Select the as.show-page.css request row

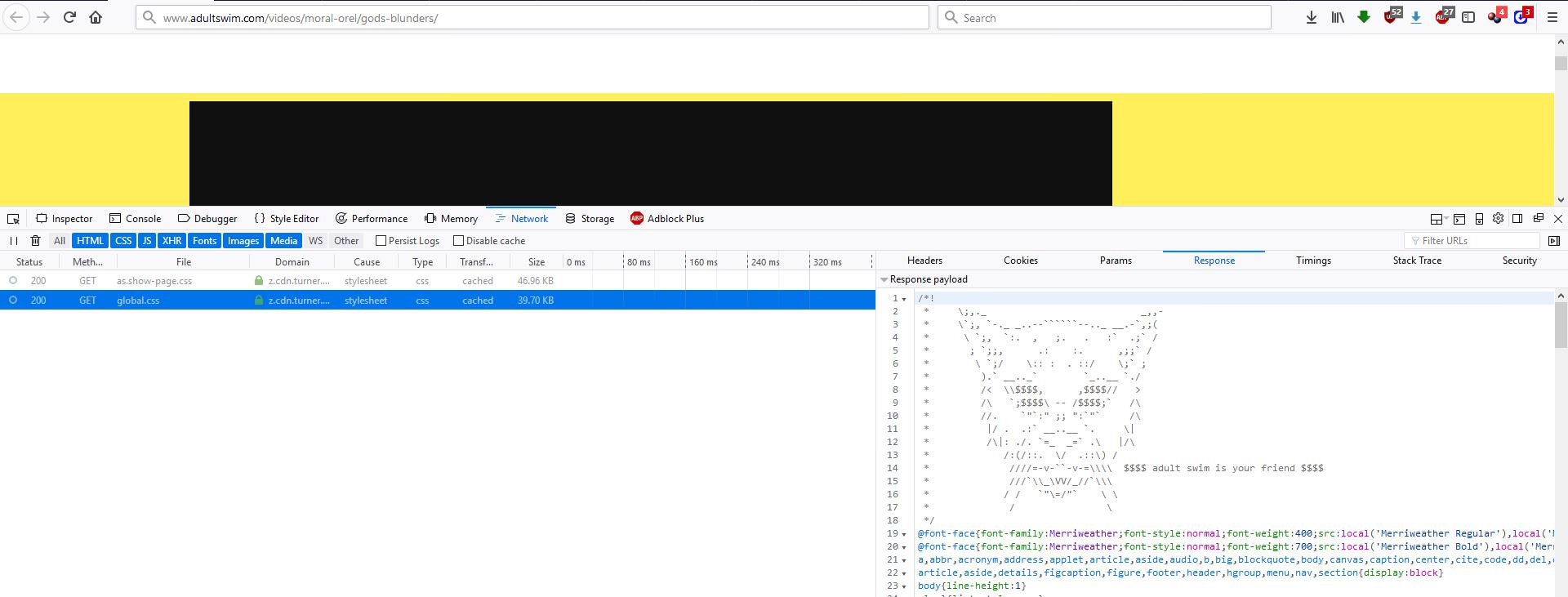click(438, 281)
